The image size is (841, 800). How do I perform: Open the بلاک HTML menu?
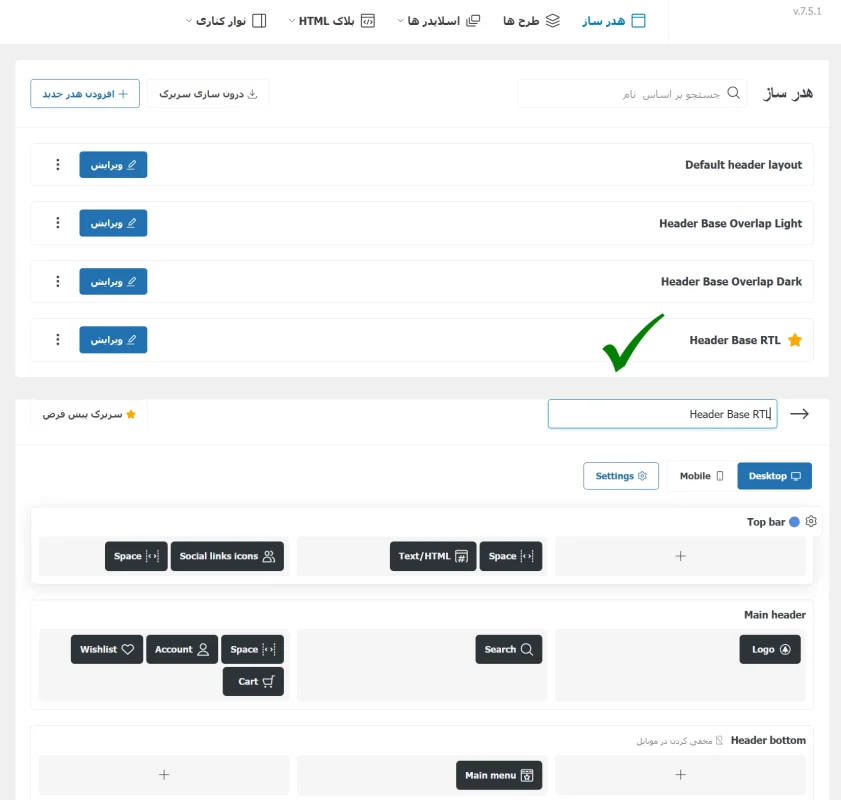pos(335,20)
